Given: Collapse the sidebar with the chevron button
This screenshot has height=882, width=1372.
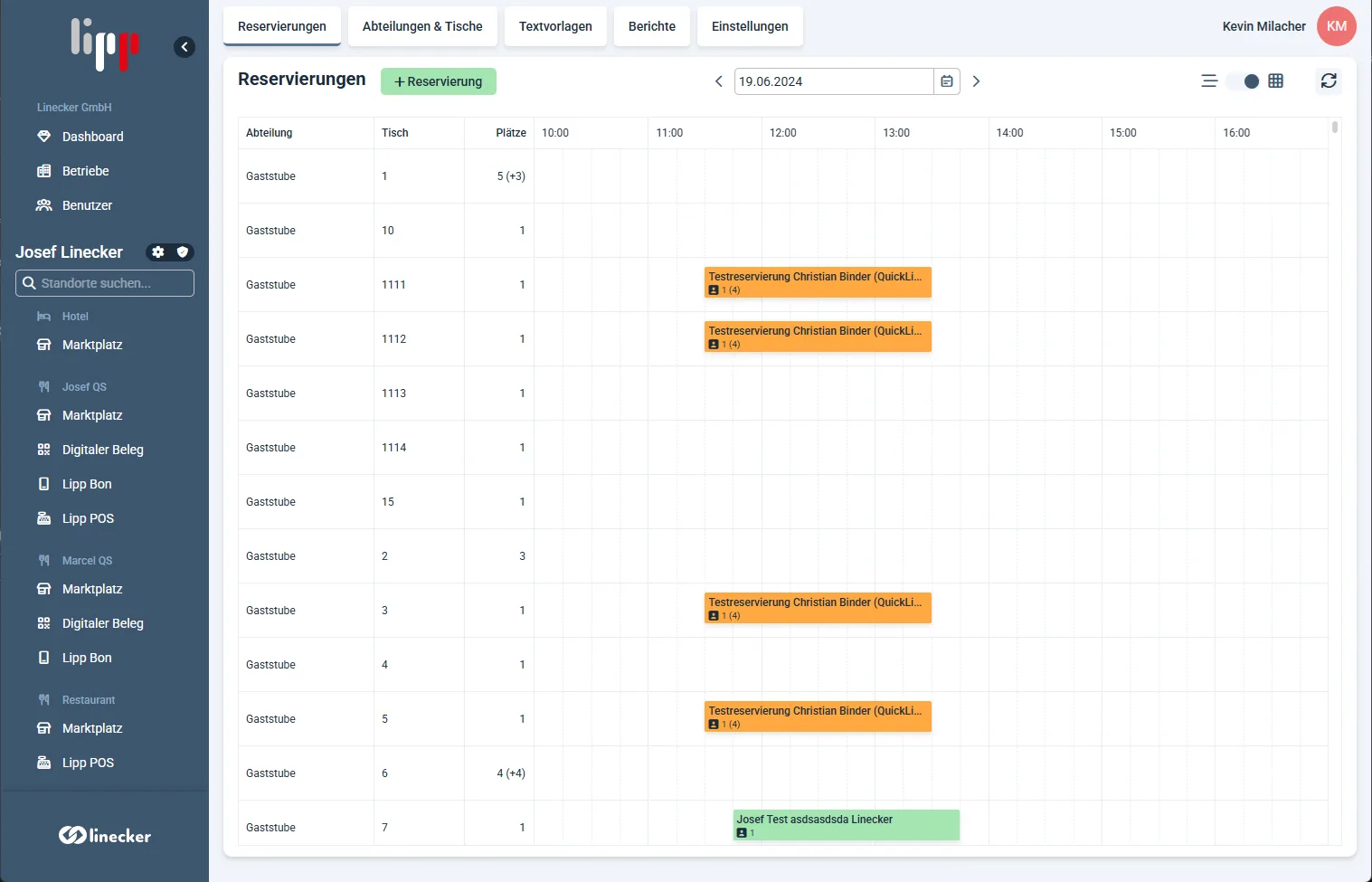Looking at the screenshot, I should click(x=185, y=47).
